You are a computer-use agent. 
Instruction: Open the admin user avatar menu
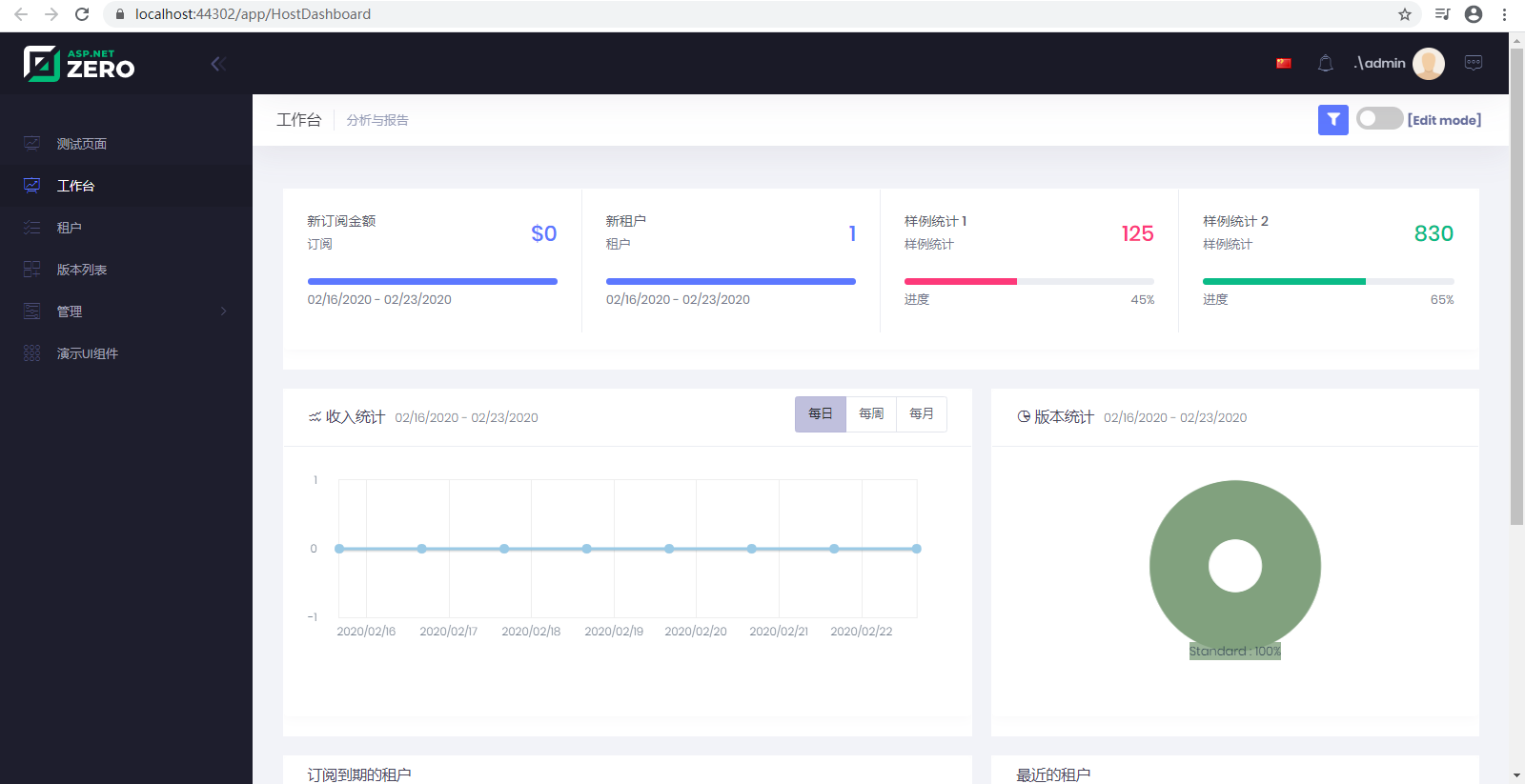(1429, 64)
